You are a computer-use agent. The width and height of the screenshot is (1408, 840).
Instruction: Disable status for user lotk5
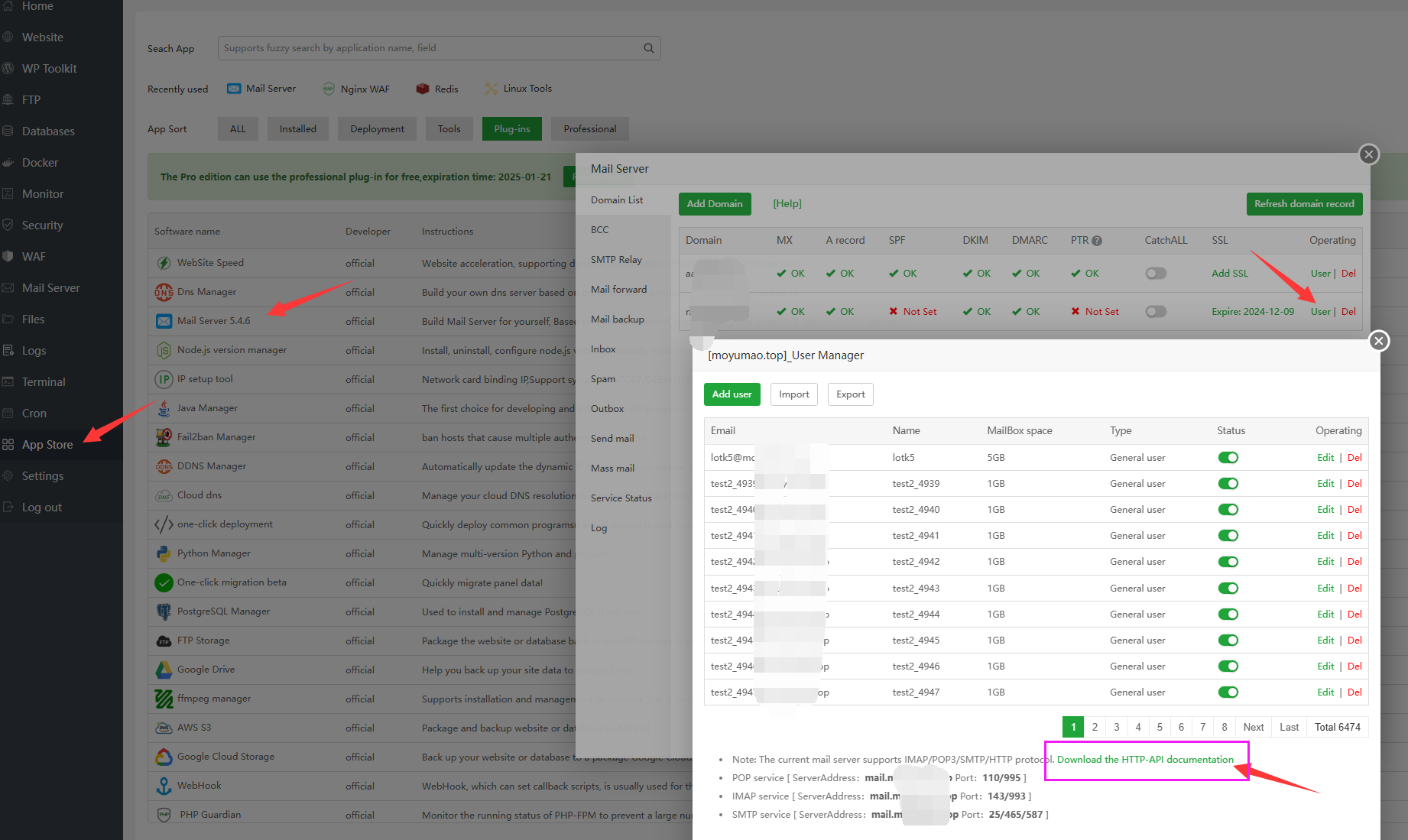(1228, 458)
